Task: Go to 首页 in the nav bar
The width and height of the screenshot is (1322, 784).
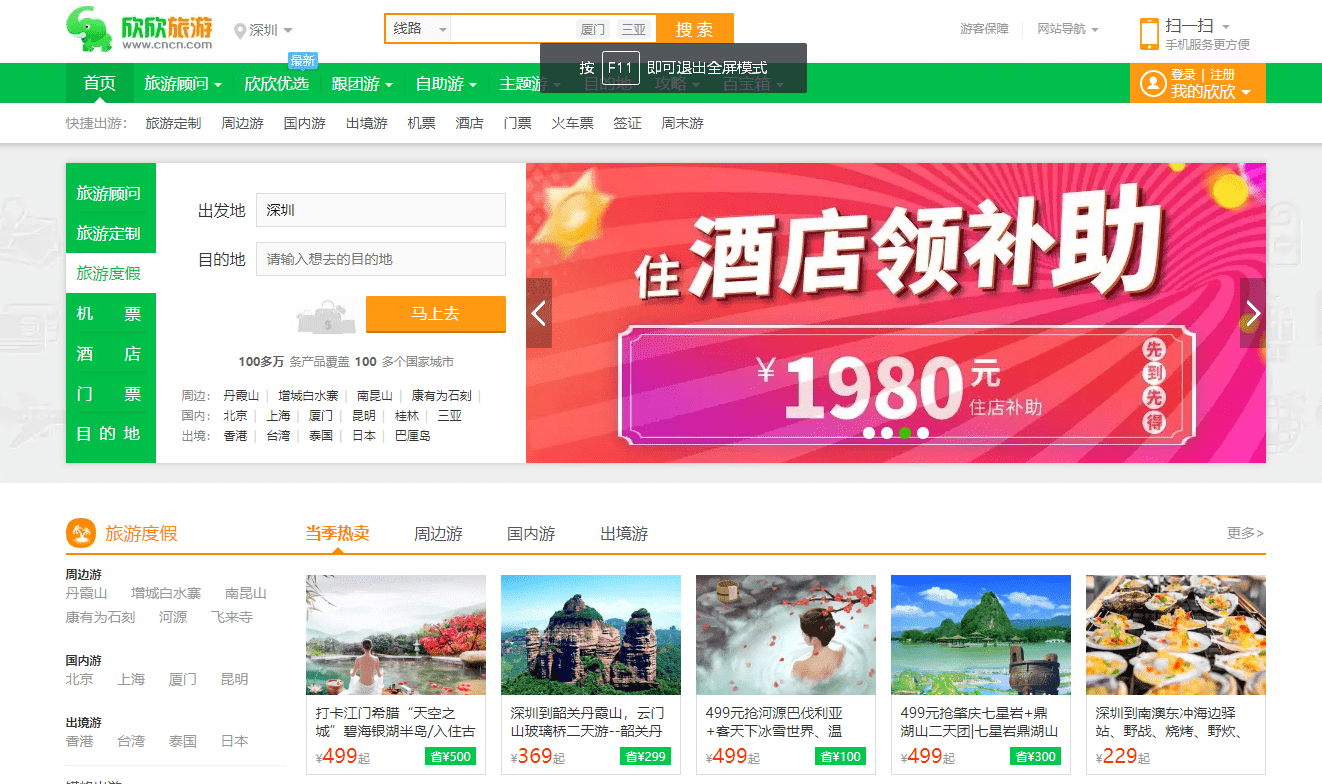Action: click(100, 83)
